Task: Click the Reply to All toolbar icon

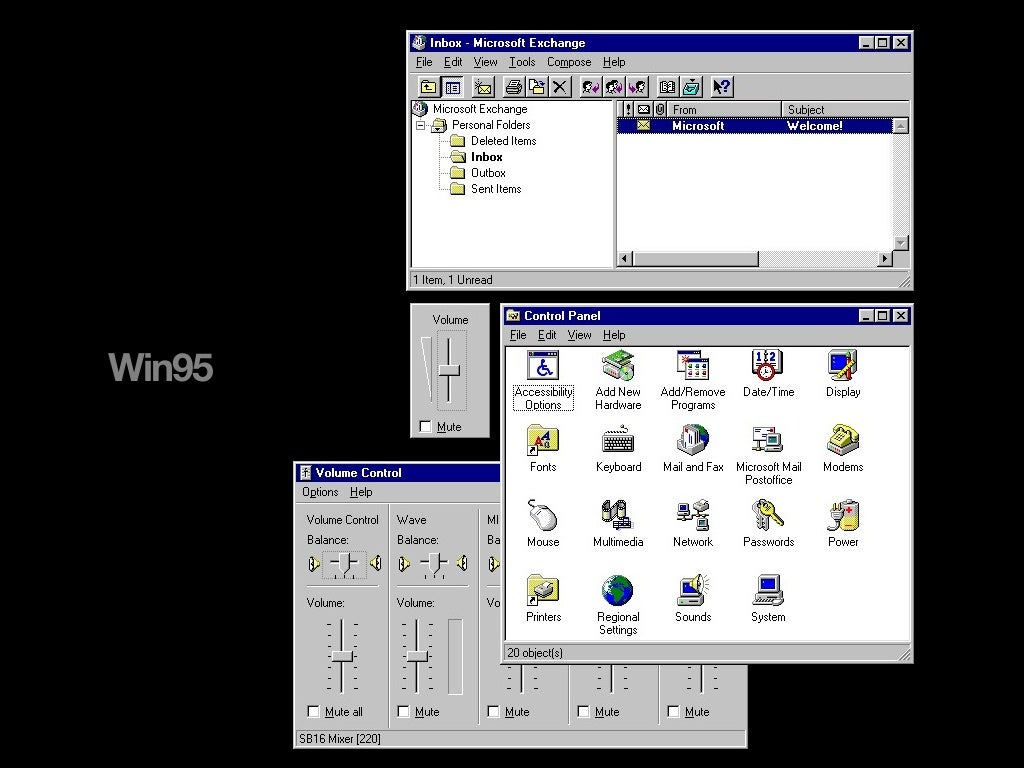Action: [614, 87]
